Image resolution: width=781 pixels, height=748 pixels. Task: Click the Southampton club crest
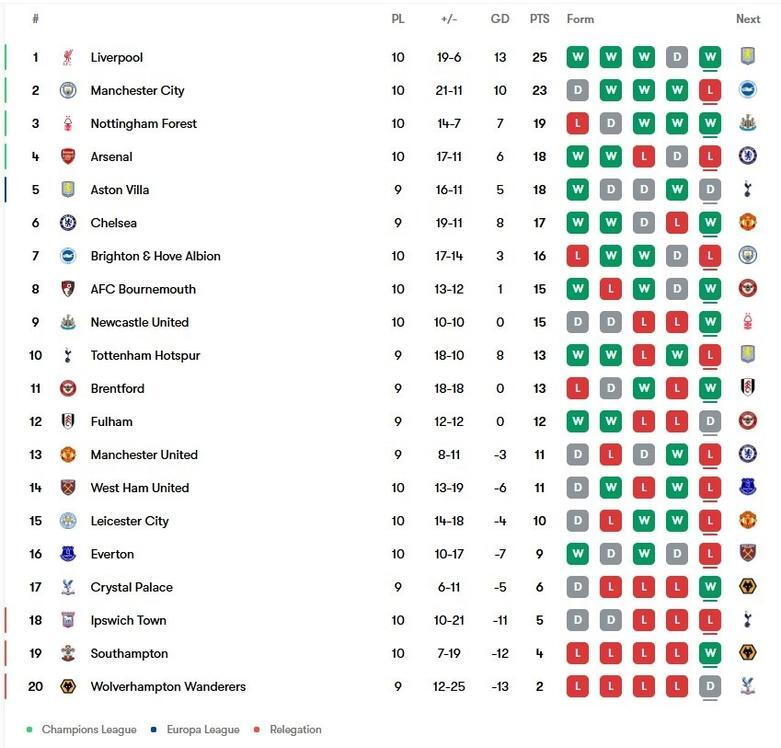coord(68,654)
